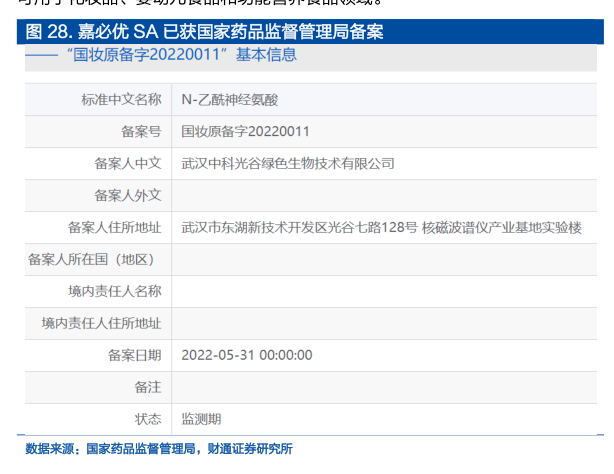Select the '备案日期' row label

pos(134,355)
